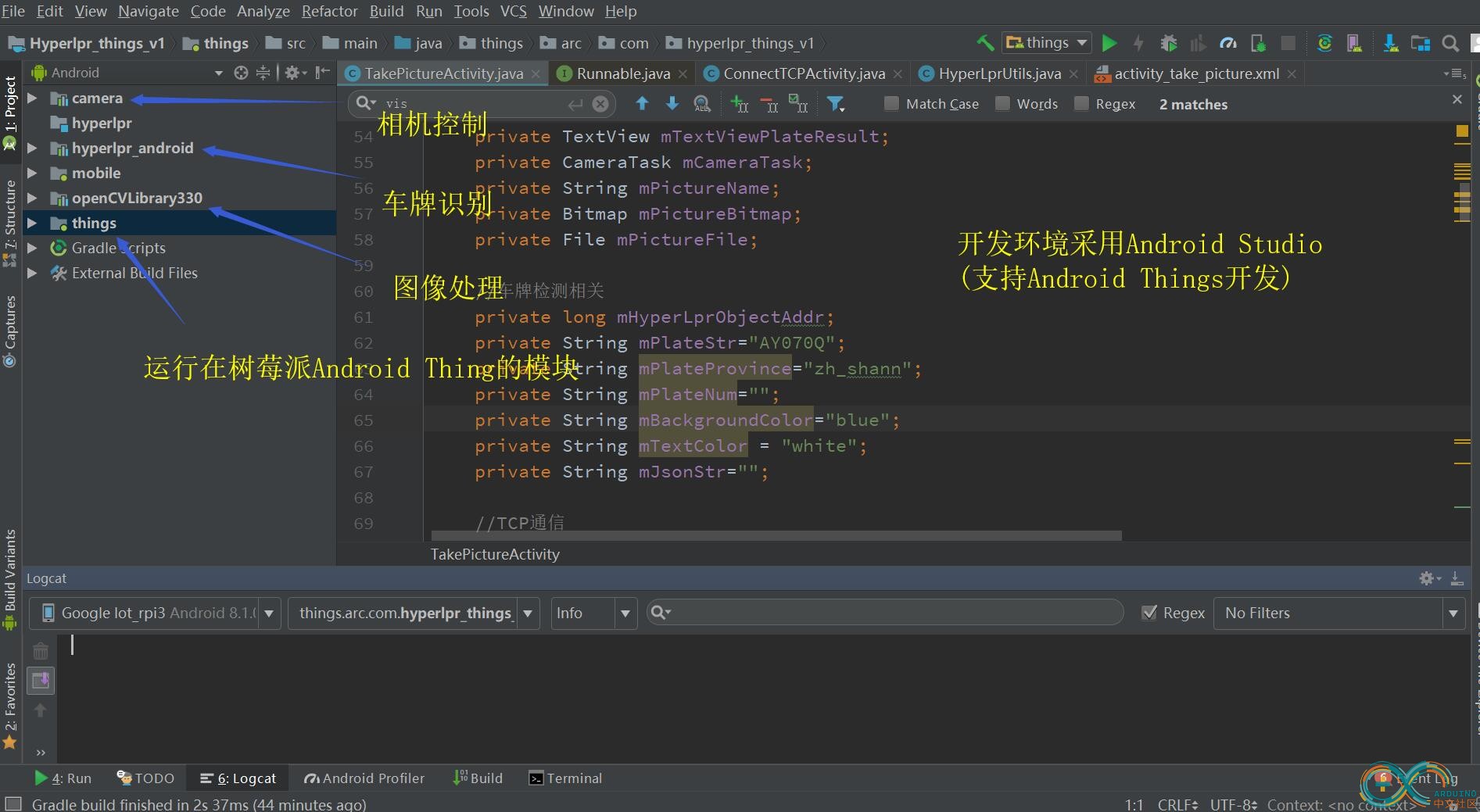This screenshot has height=812, width=1480.
Task: Go to previous search occurrence arrow
Action: pyautogui.click(x=642, y=103)
